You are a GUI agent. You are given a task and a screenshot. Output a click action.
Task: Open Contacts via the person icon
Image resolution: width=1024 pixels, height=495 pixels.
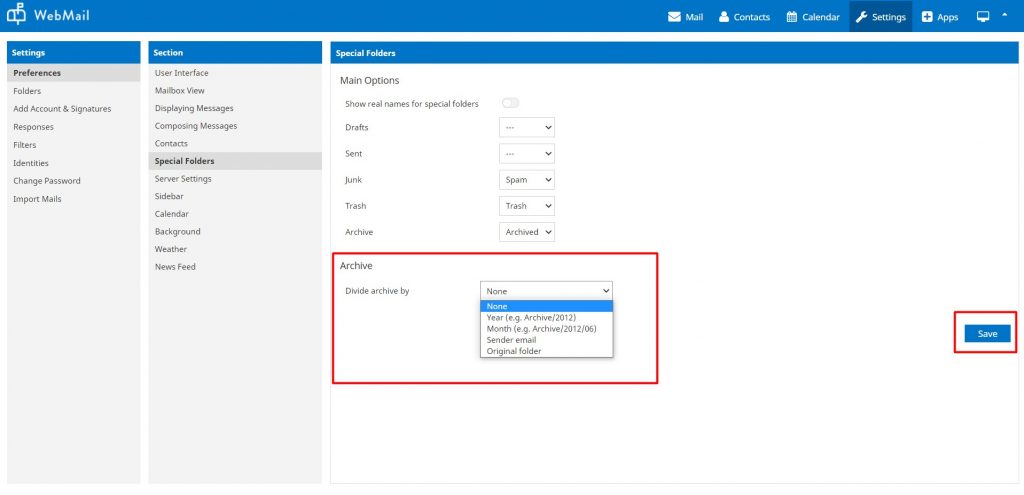point(724,17)
